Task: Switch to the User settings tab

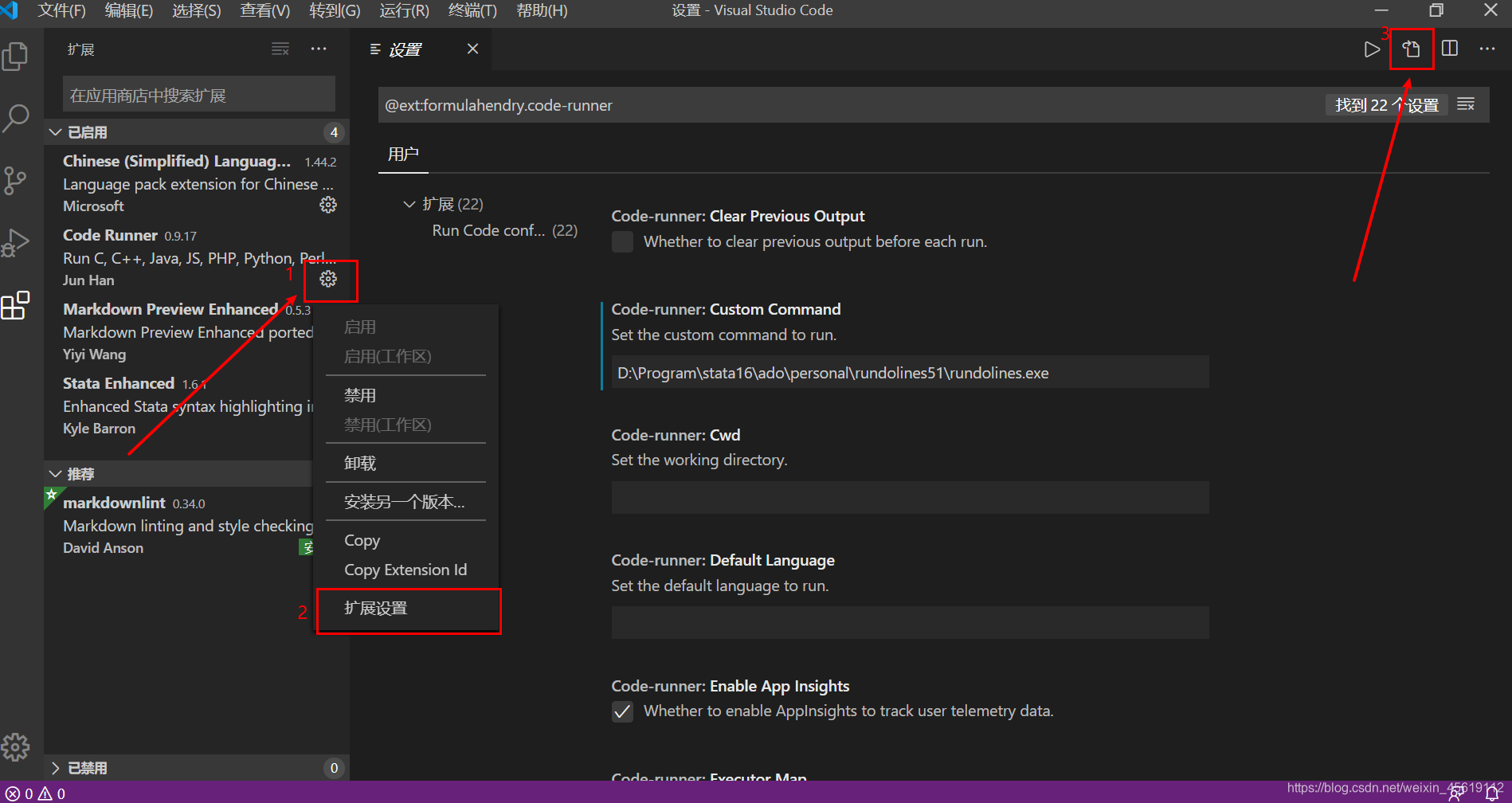Action: pos(403,154)
